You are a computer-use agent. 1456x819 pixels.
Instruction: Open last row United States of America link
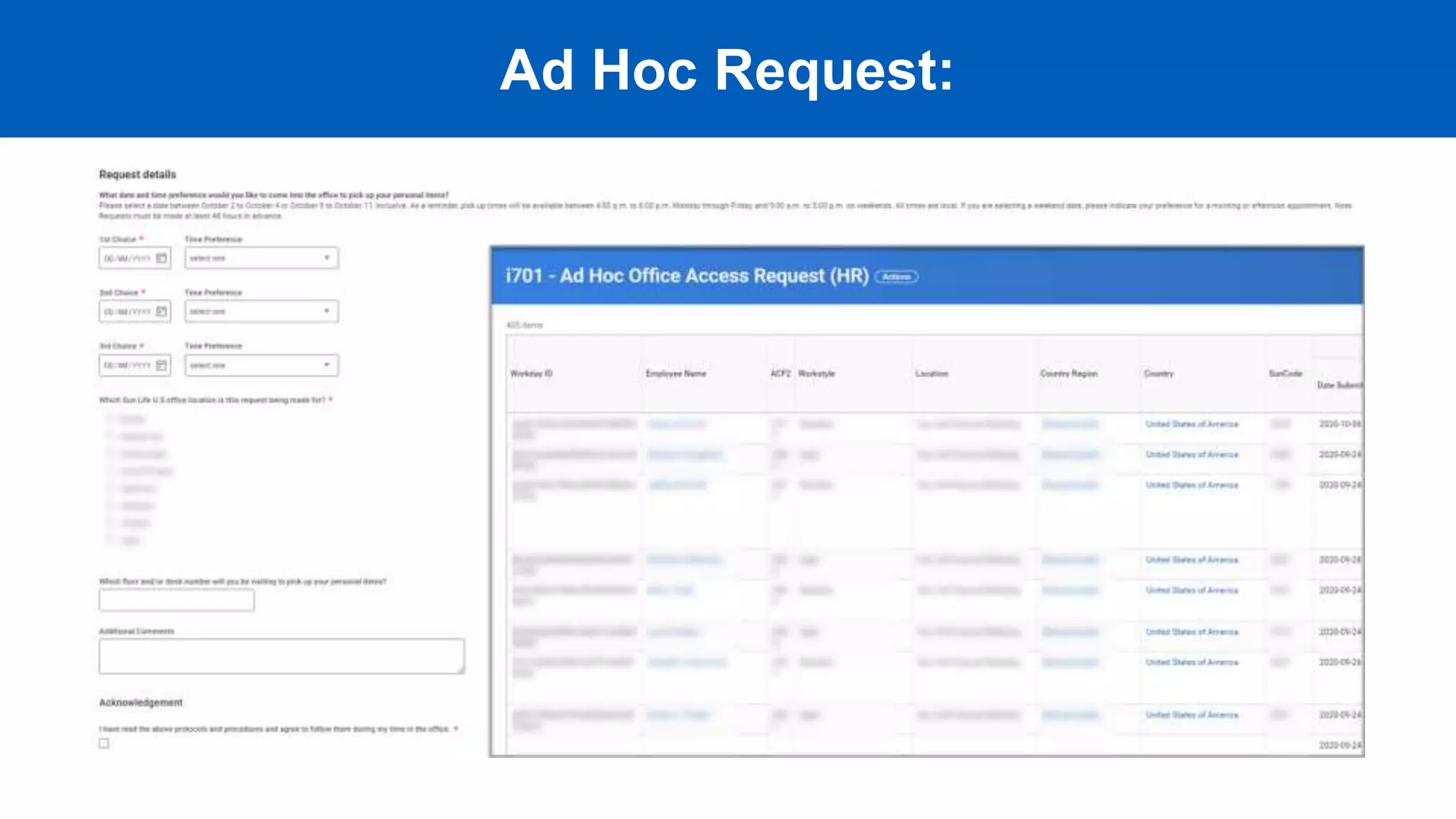point(1192,715)
